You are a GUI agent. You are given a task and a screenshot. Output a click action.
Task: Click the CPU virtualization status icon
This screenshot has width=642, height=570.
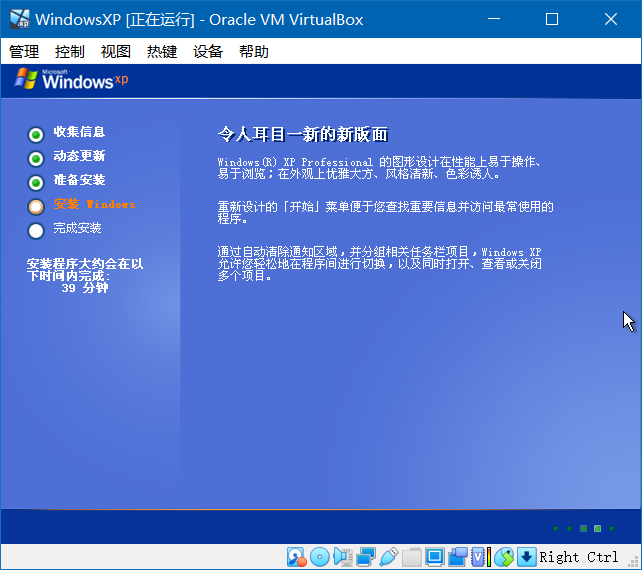click(478, 557)
